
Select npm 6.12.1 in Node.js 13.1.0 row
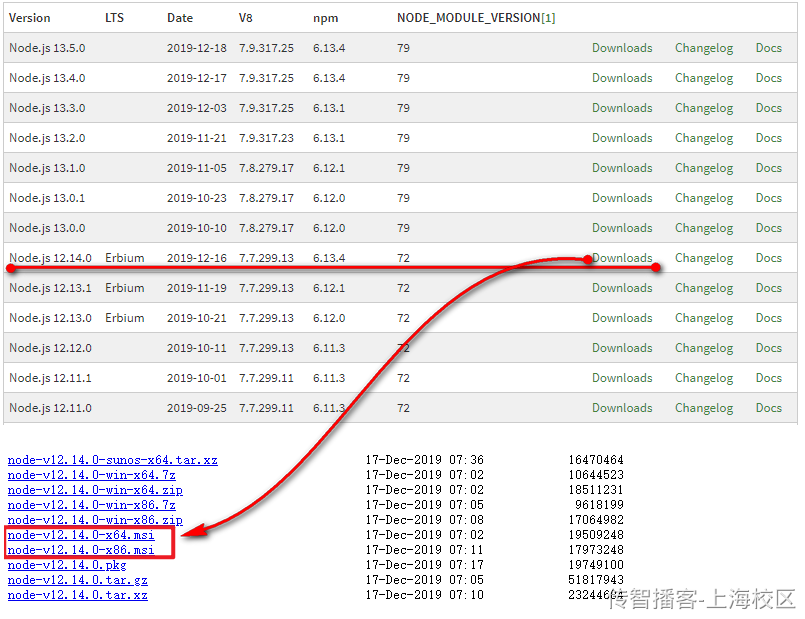click(329, 168)
